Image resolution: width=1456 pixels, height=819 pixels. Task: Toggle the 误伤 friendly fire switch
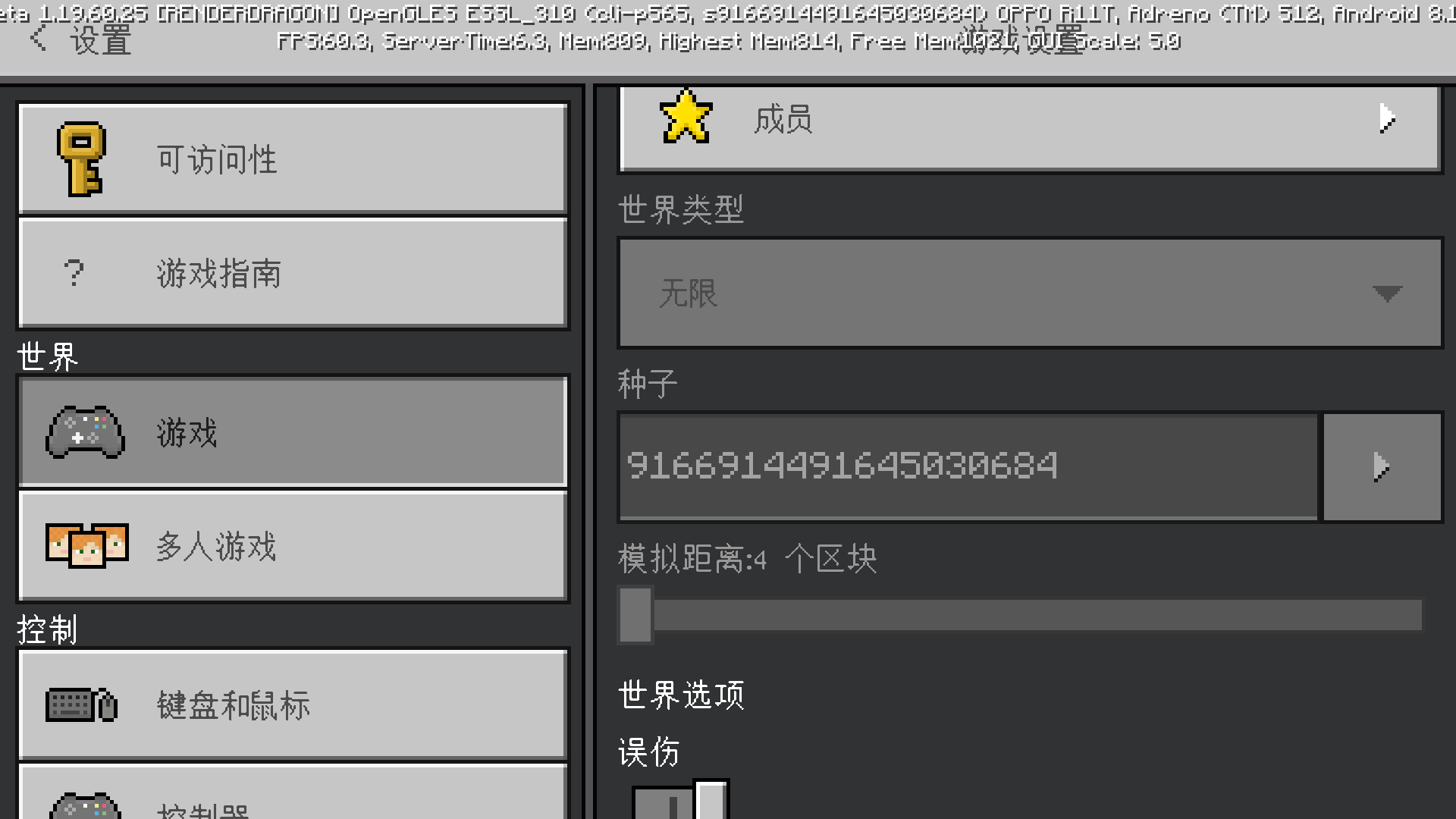[x=680, y=799]
